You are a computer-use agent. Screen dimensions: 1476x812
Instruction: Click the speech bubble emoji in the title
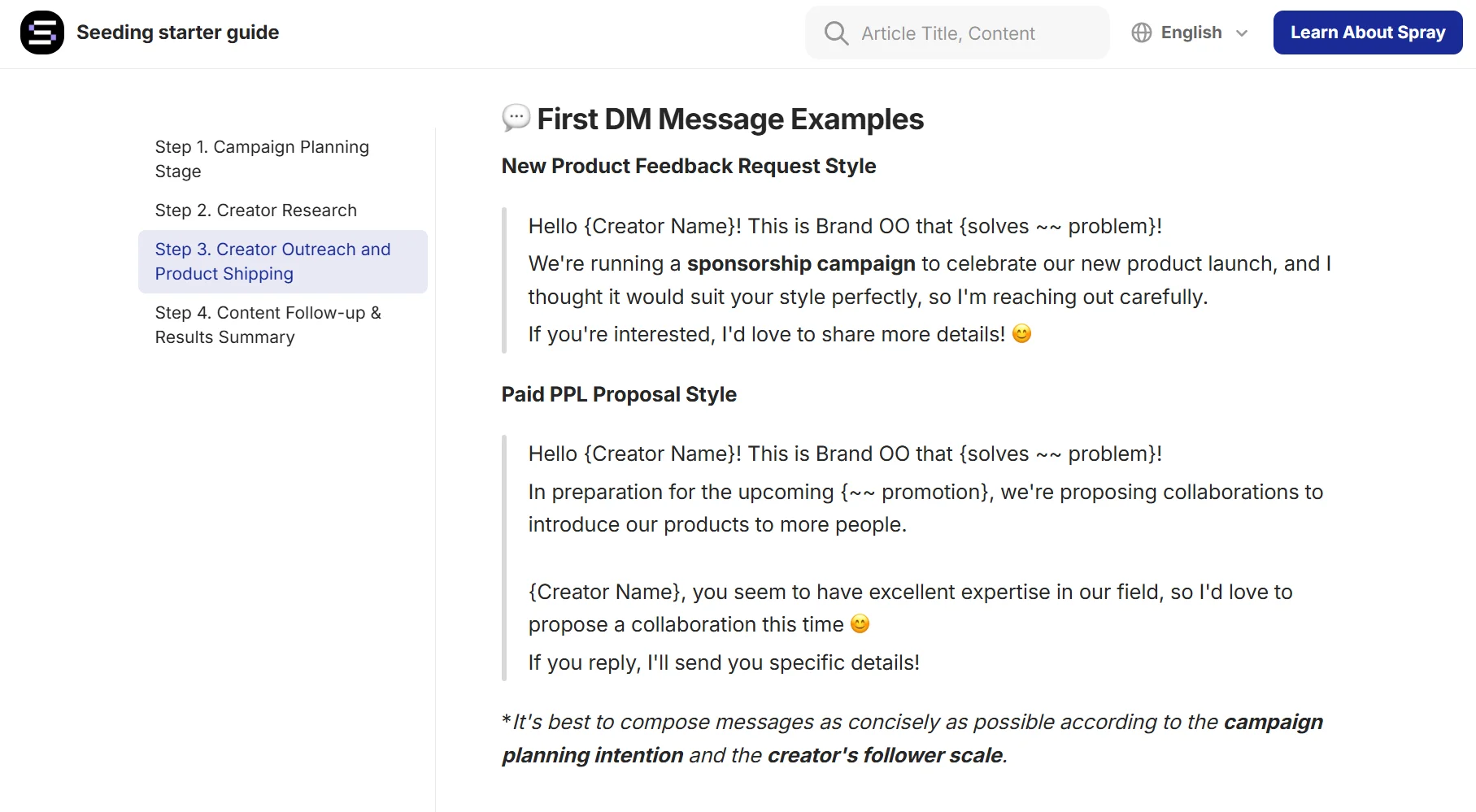coord(514,119)
